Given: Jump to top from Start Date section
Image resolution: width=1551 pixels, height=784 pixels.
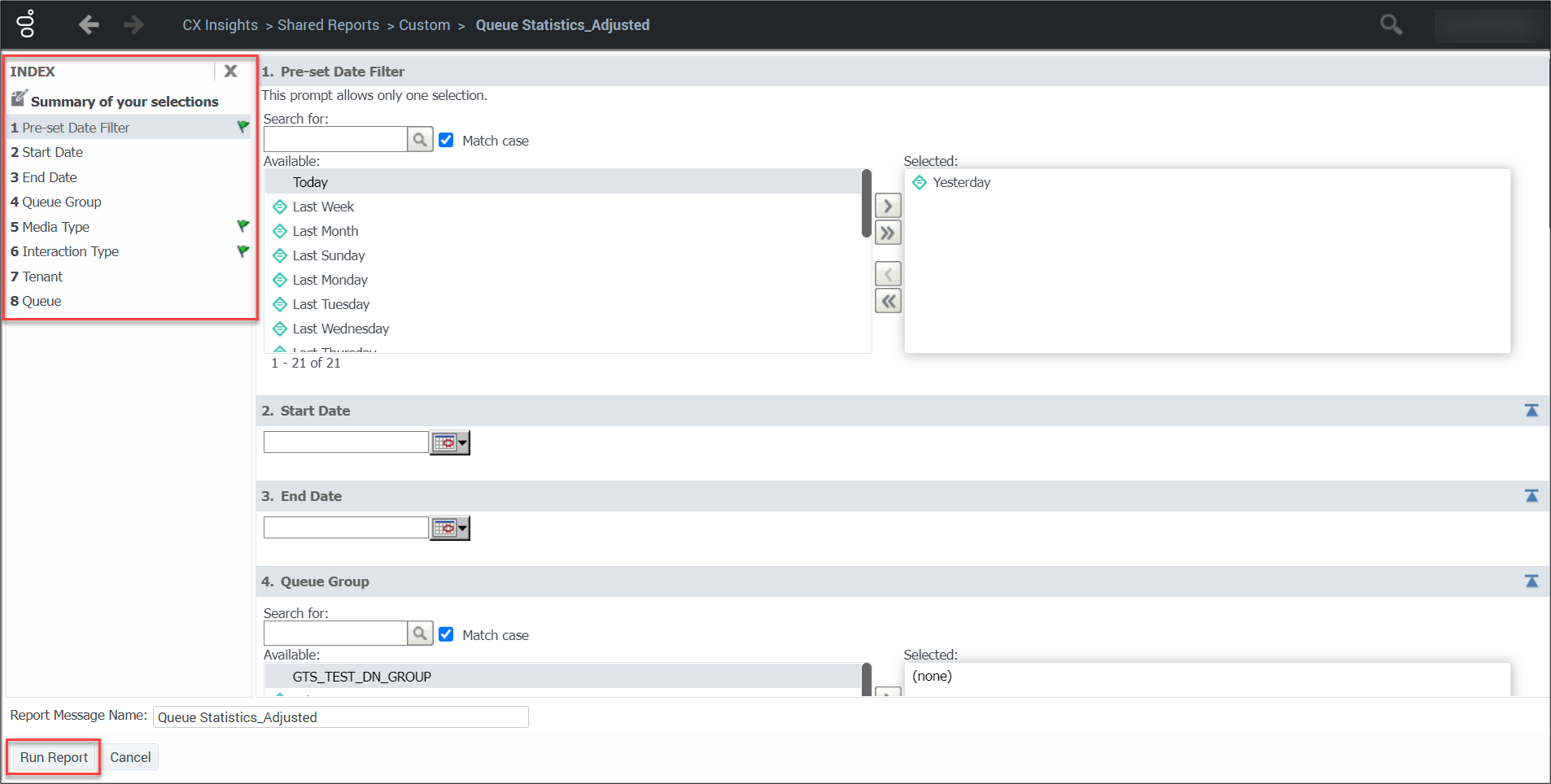Looking at the screenshot, I should [x=1531, y=411].
